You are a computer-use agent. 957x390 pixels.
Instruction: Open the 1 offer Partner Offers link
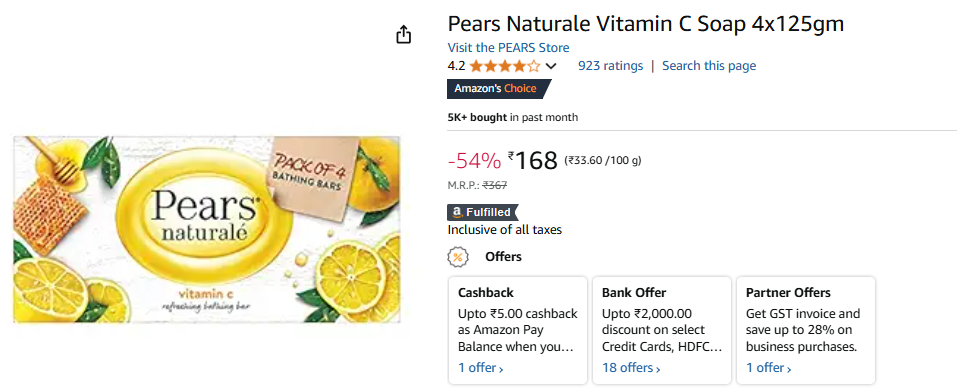(769, 368)
